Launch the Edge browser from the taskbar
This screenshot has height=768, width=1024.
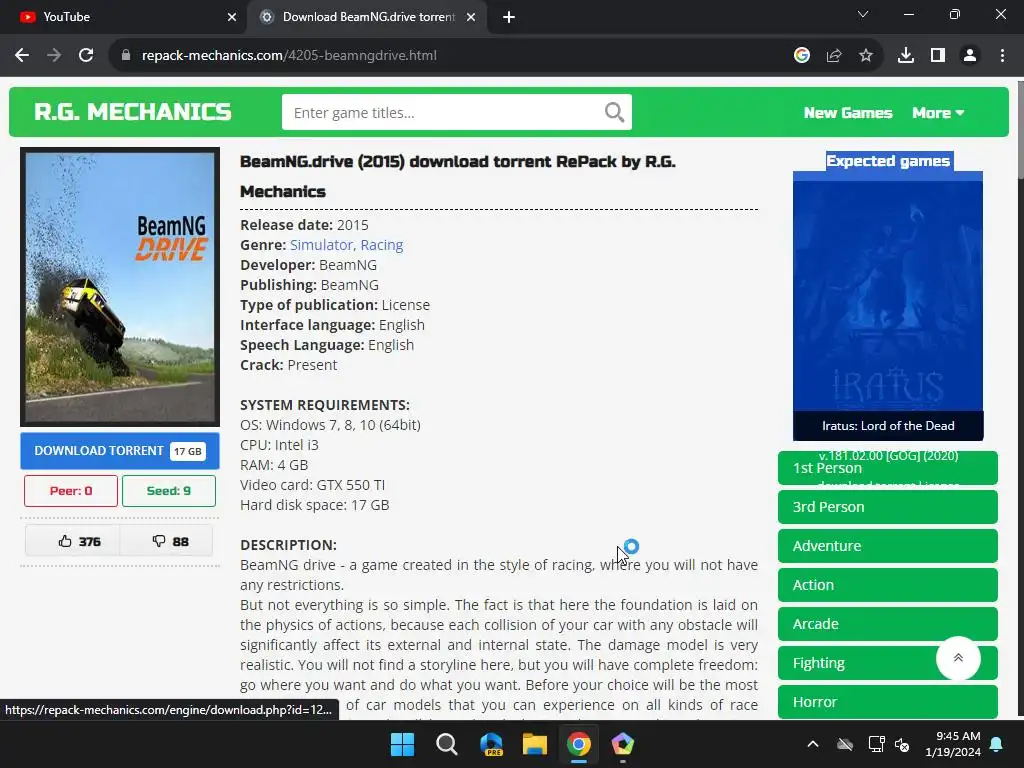click(491, 744)
